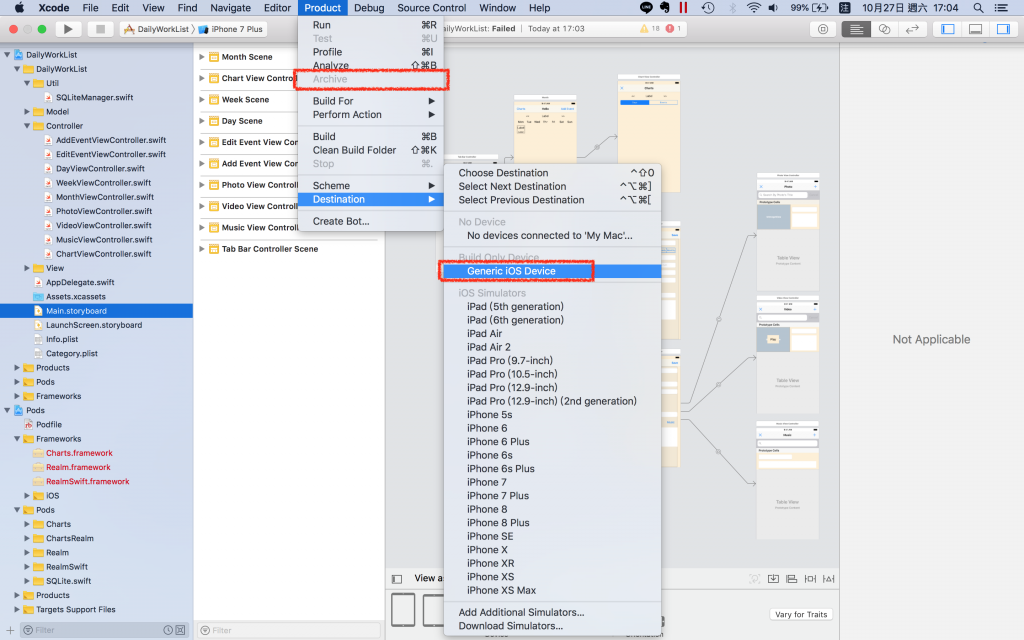Click recent files filter clock icon

(168, 630)
